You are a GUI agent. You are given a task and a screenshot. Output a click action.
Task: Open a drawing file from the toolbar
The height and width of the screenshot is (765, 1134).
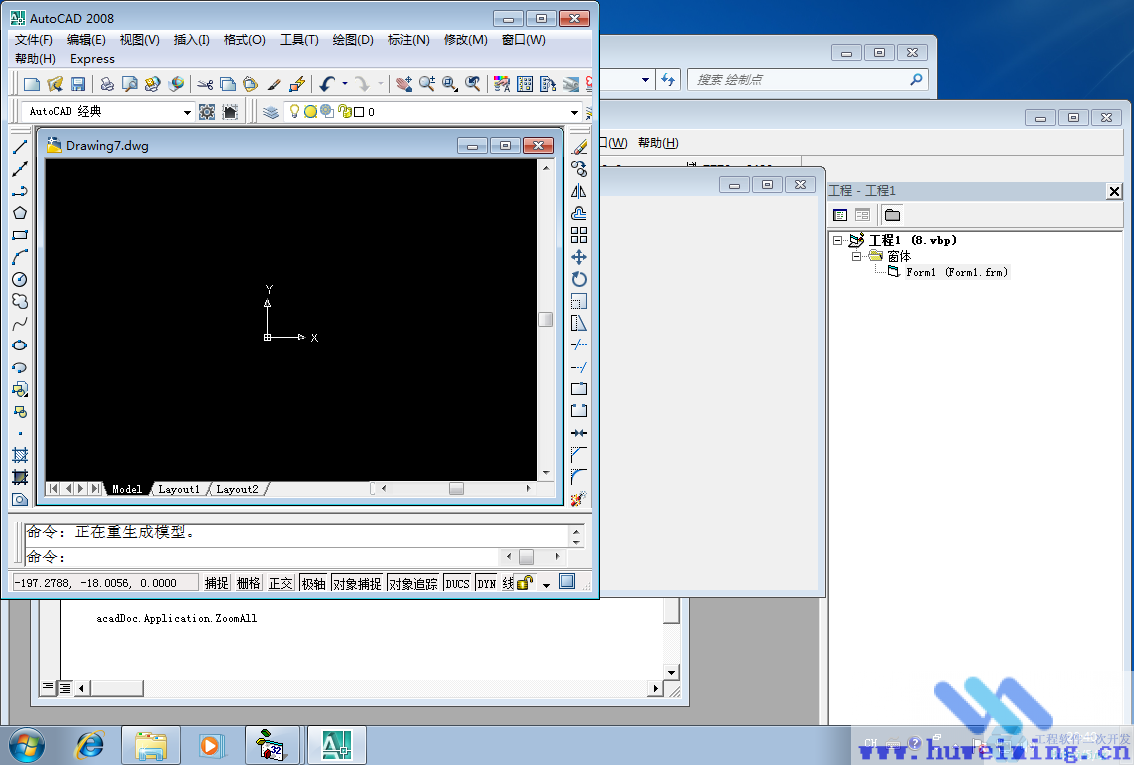[55, 85]
